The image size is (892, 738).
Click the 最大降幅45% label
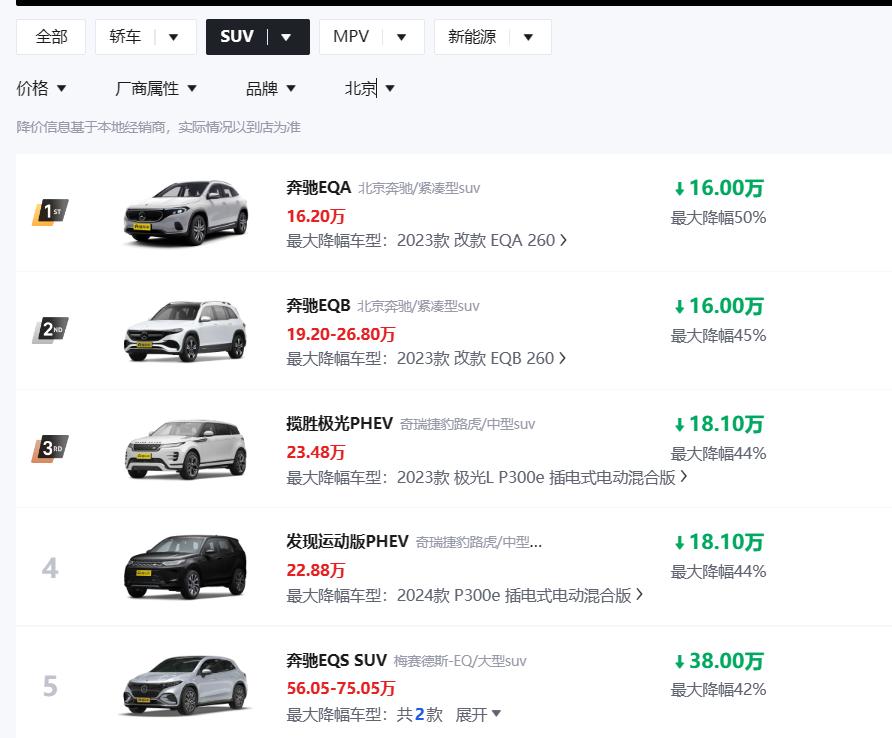(718, 336)
